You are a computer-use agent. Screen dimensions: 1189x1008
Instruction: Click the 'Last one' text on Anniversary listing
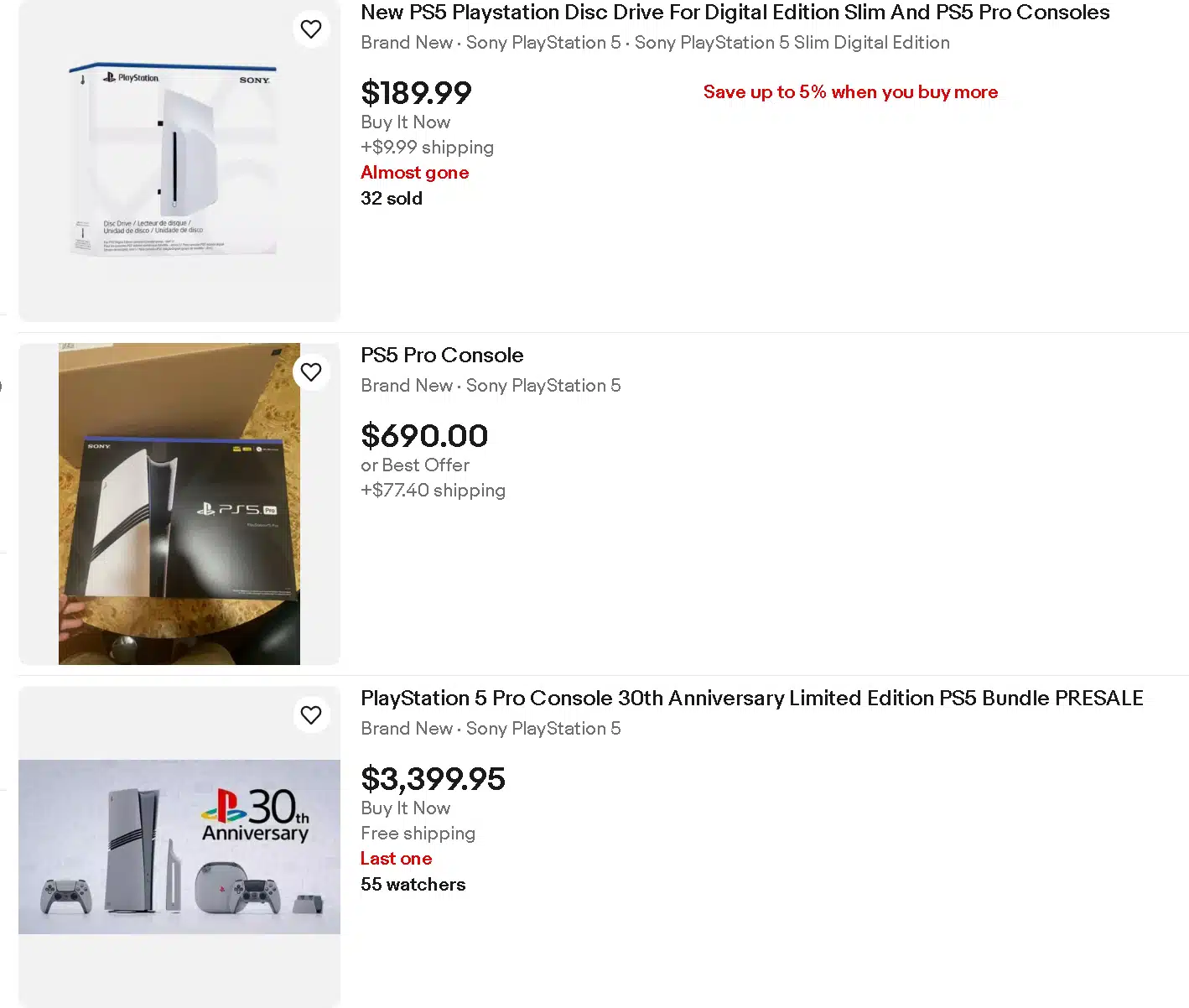point(396,858)
